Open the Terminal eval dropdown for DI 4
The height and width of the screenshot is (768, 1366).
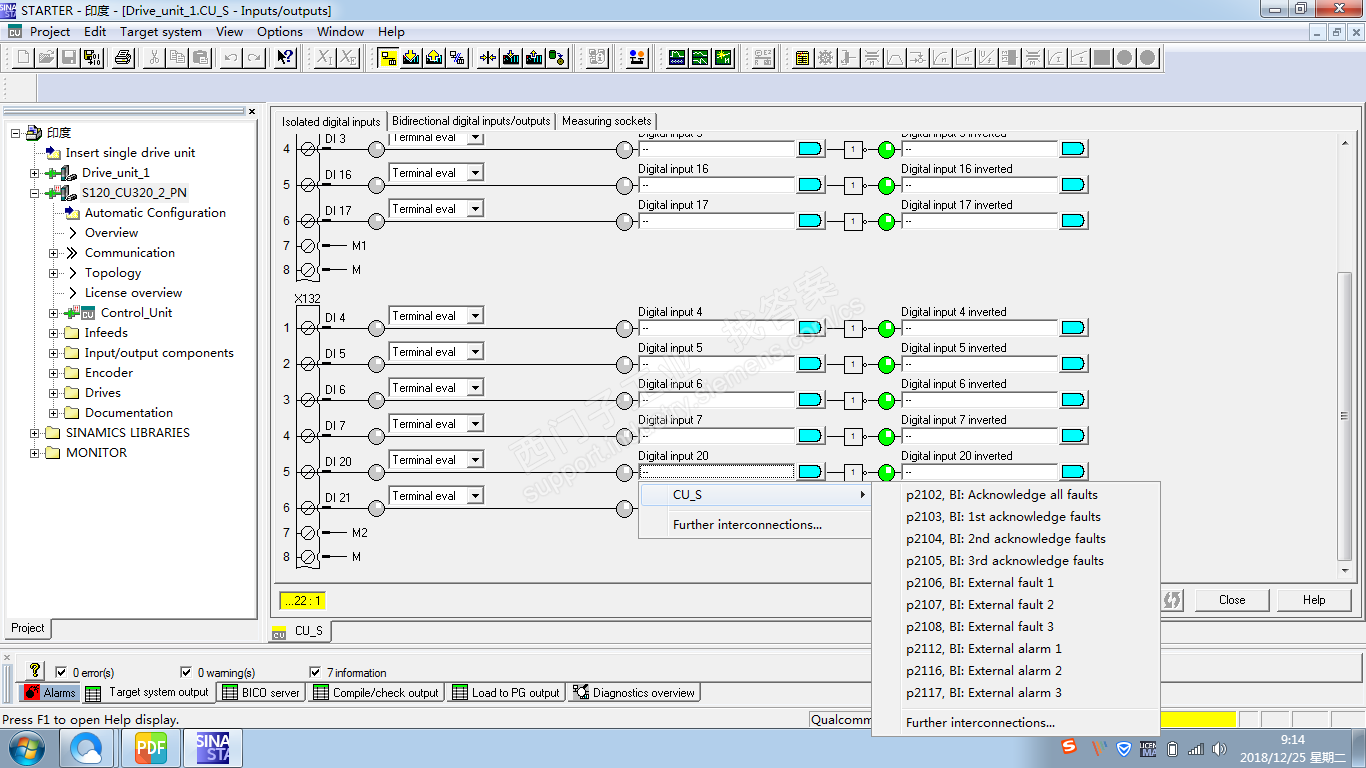coord(475,316)
